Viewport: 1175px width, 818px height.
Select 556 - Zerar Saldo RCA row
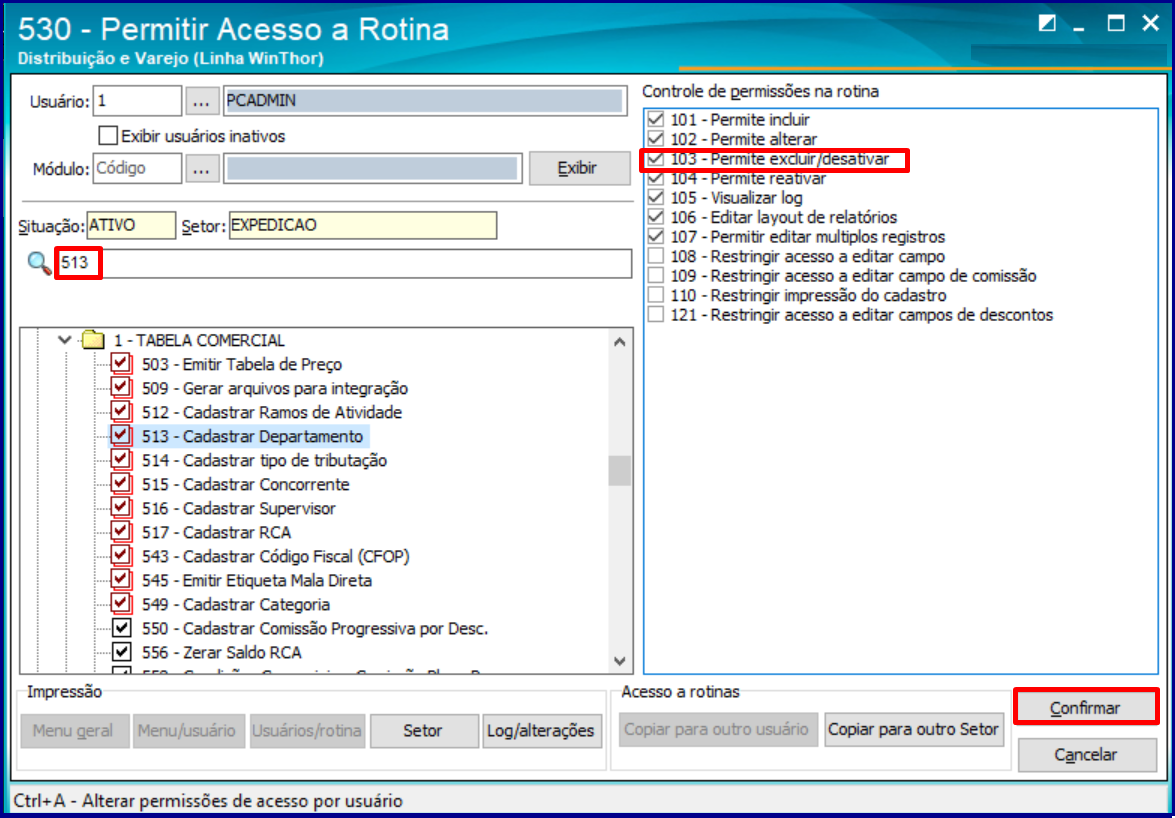click(222, 652)
